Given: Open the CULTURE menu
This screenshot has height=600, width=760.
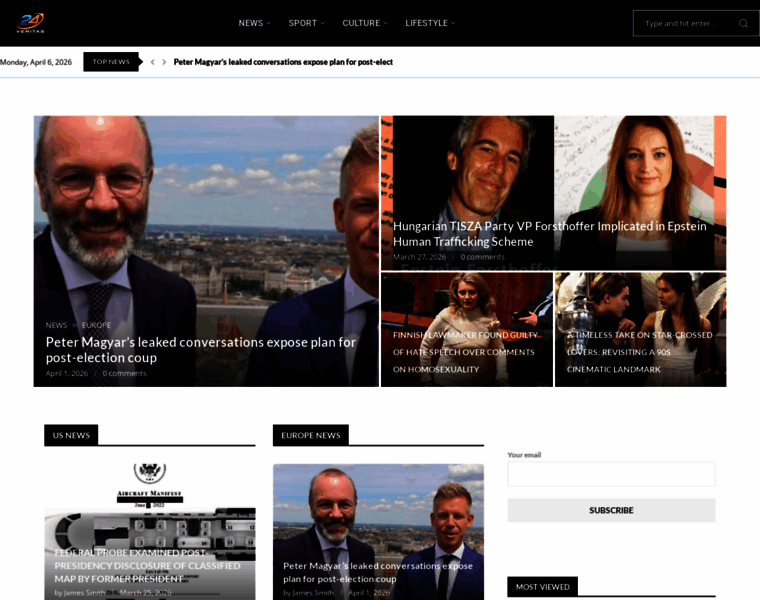Looking at the screenshot, I should [361, 23].
